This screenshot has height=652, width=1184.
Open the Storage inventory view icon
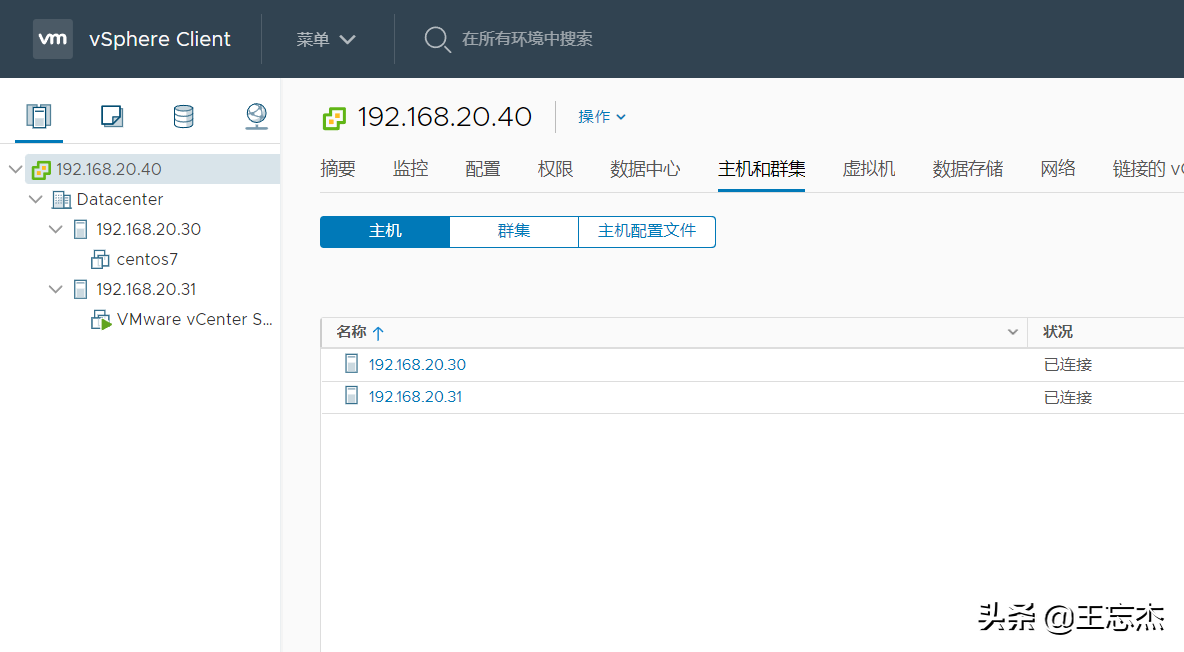click(x=183, y=116)
